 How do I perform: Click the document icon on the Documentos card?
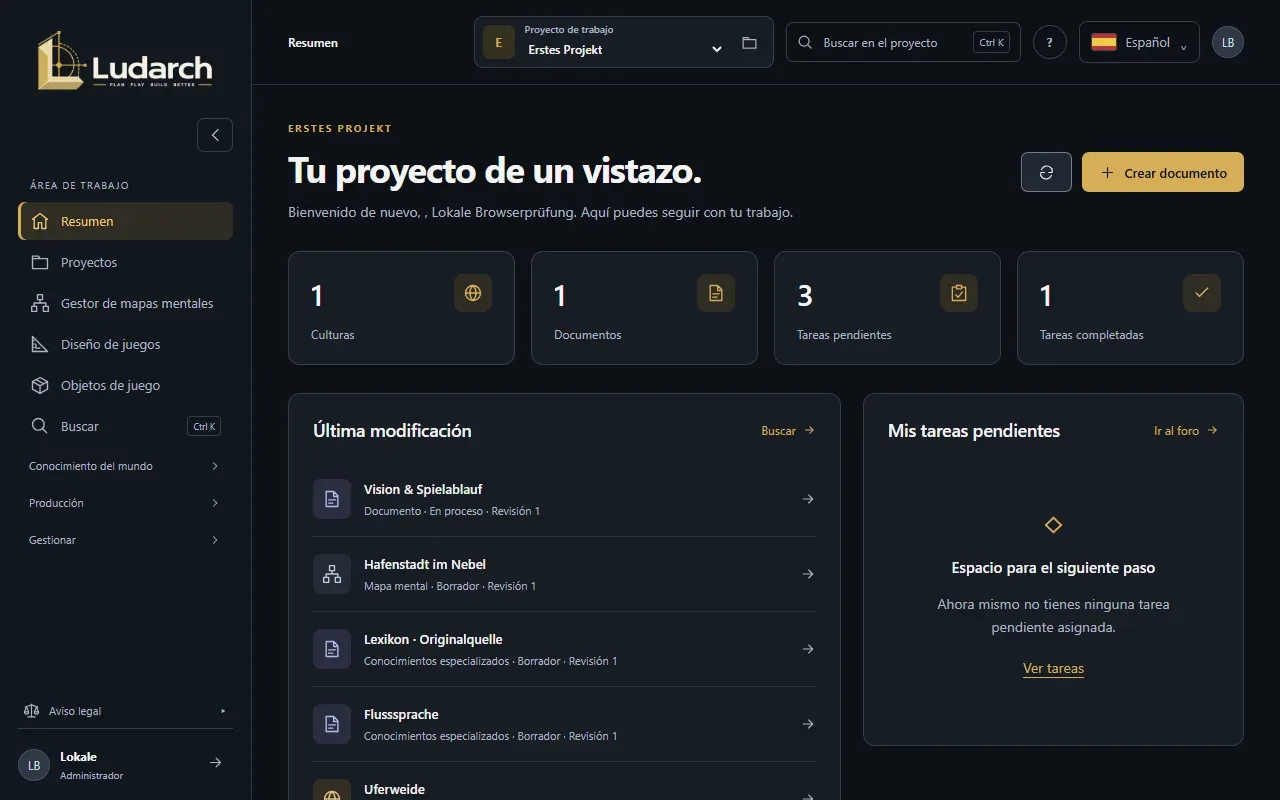coord(716,293)
